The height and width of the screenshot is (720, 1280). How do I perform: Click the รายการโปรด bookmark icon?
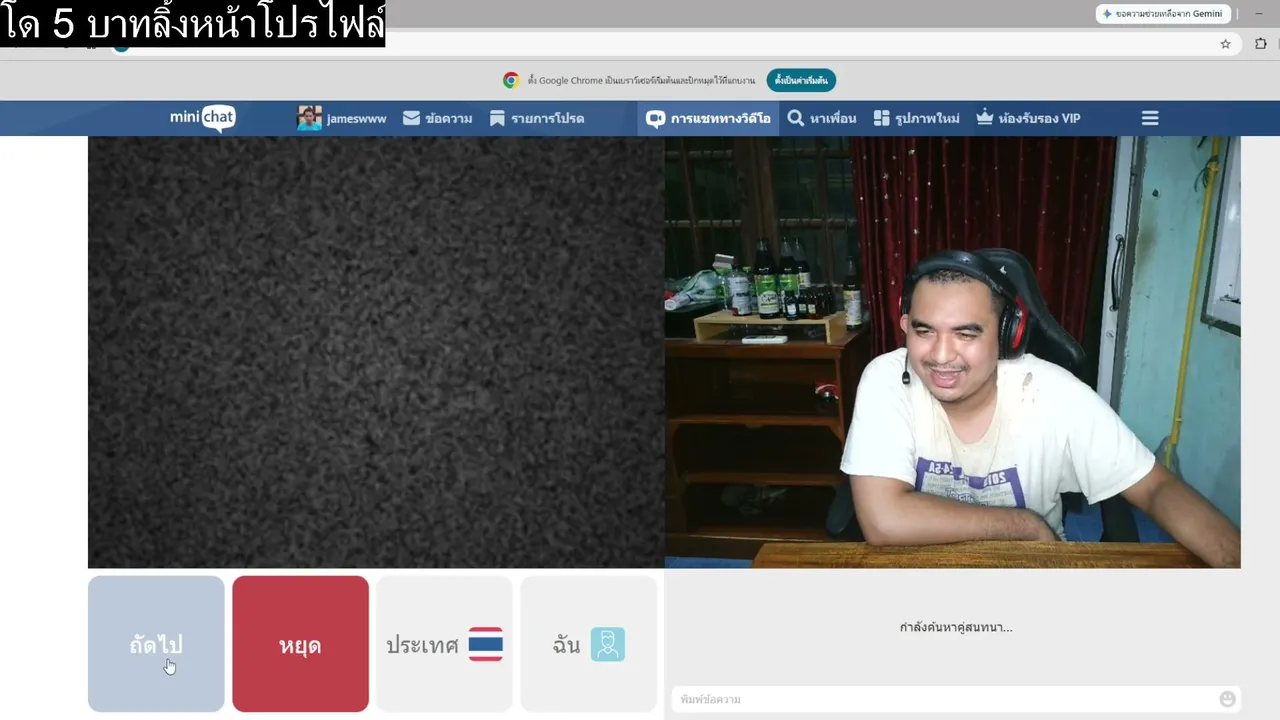click(x=497, y=118)
